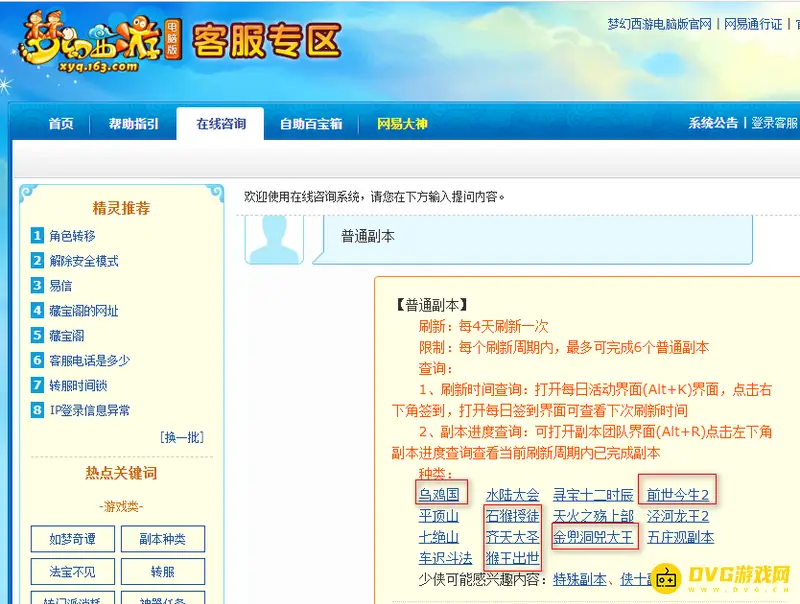This screenshot has width=800, height=604.
Task: Open the 网易大神 tab
Action: 402,124
